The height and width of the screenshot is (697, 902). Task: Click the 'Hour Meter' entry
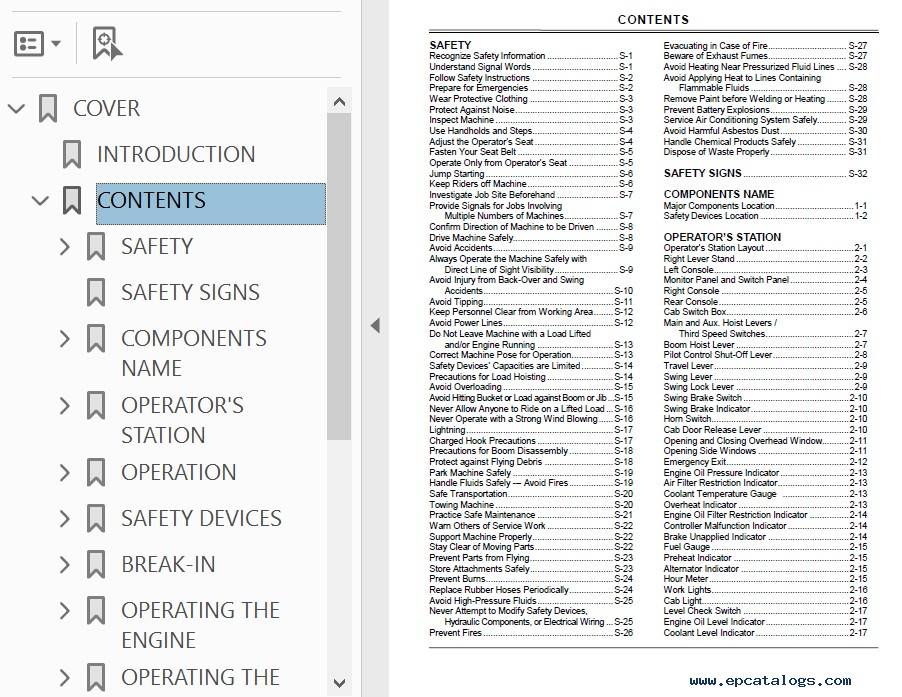(765, 579)
